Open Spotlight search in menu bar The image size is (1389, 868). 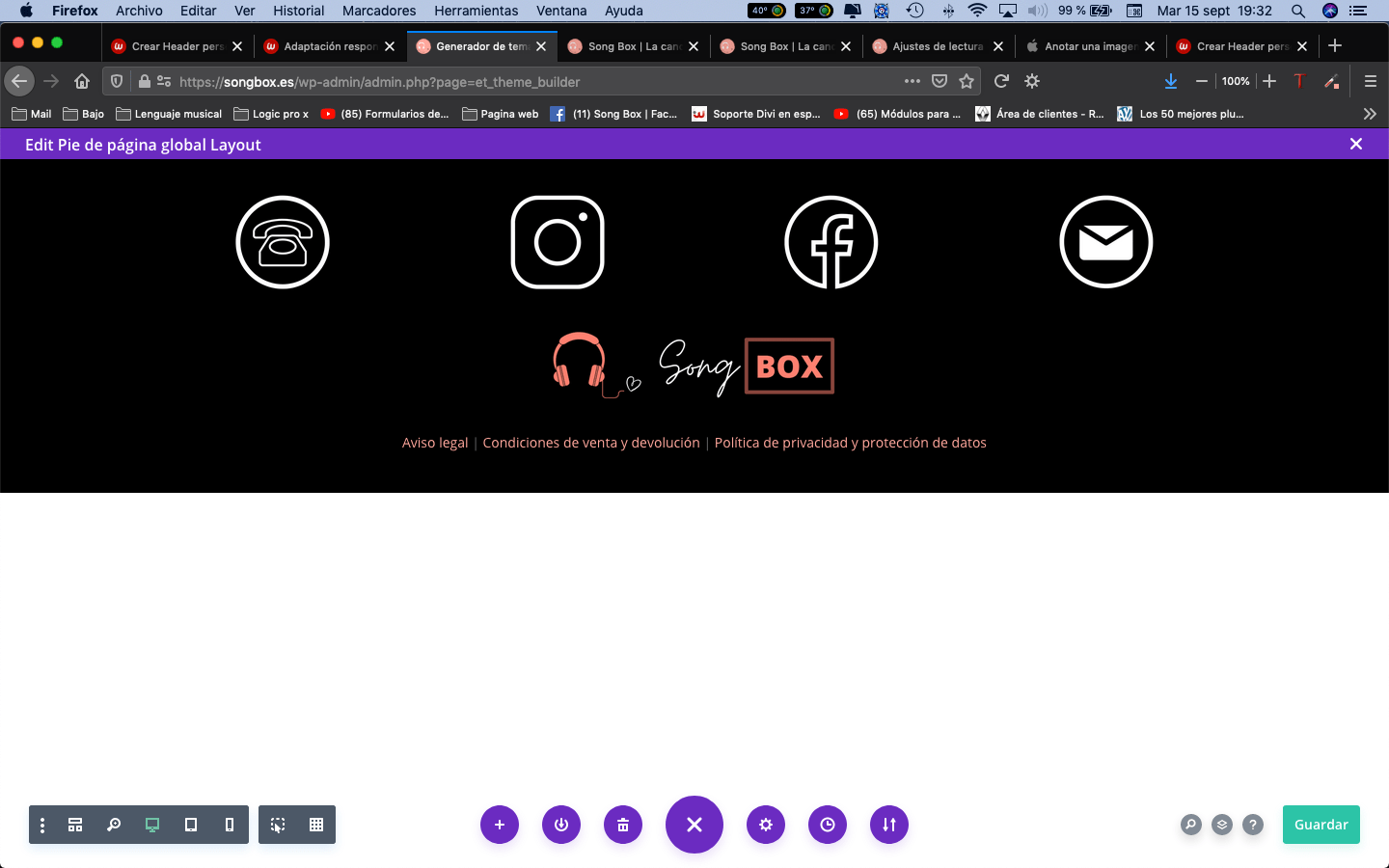[1298, 11]
